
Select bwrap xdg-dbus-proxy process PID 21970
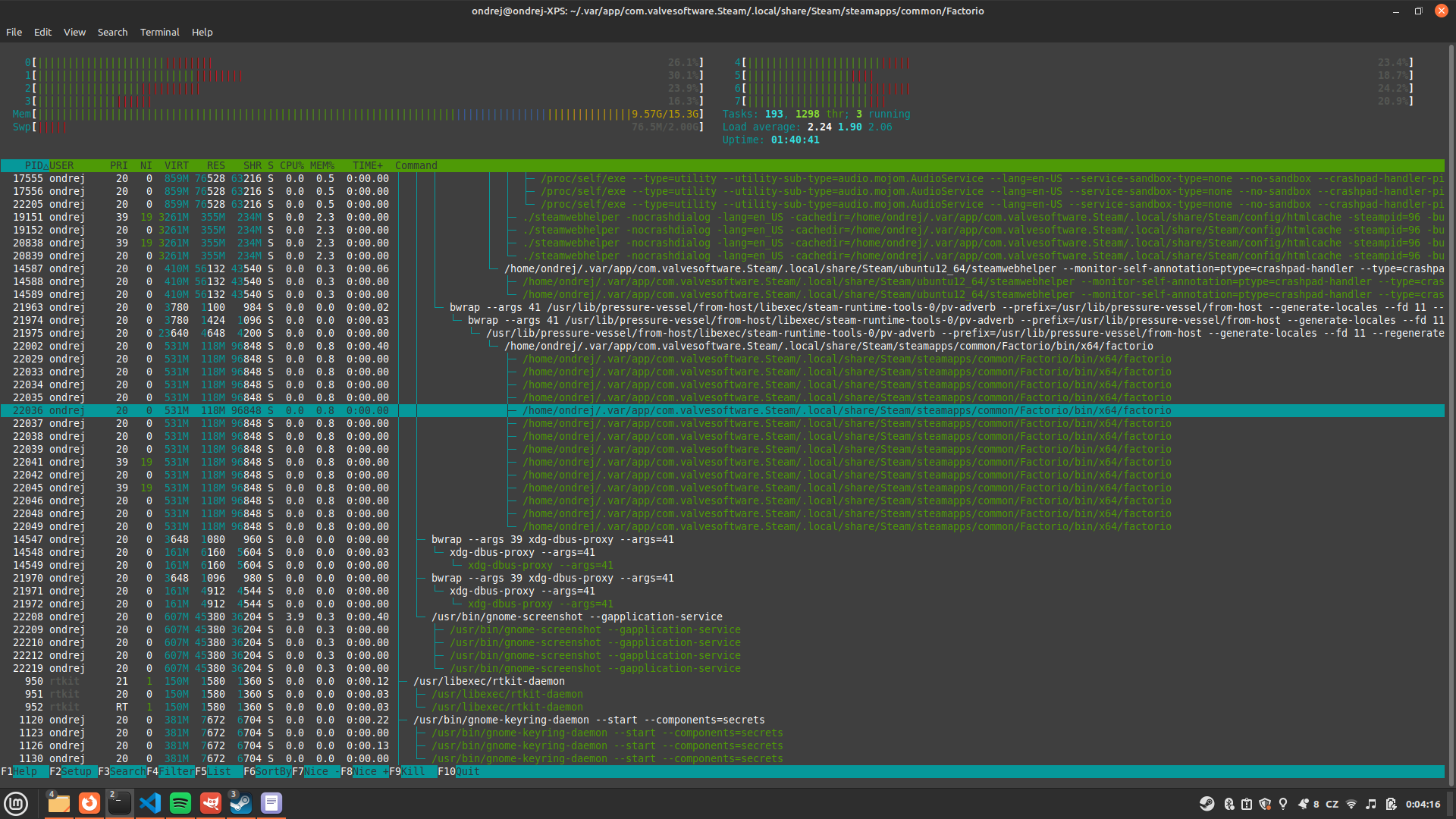point(722,578)
